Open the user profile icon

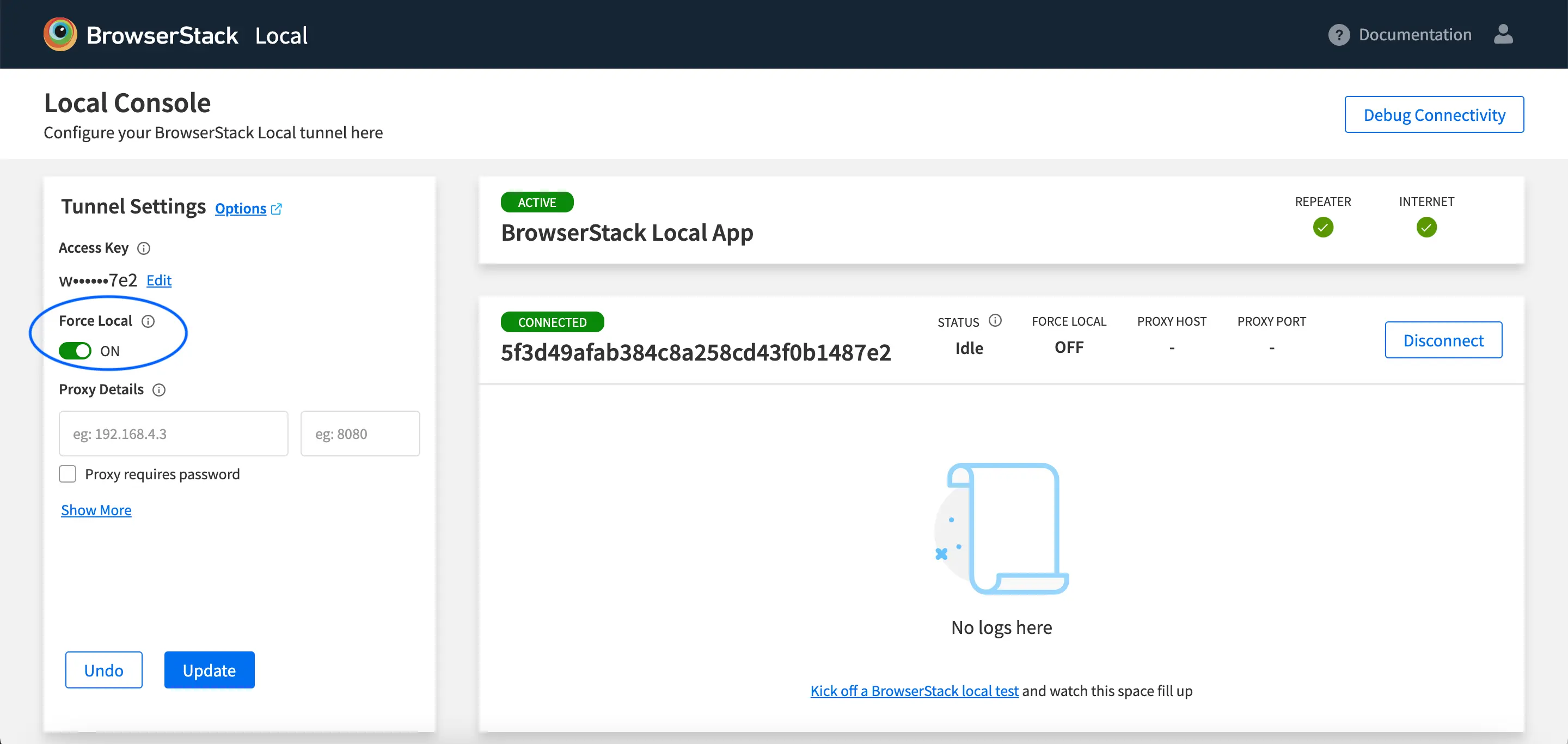tap(1503, 34)
